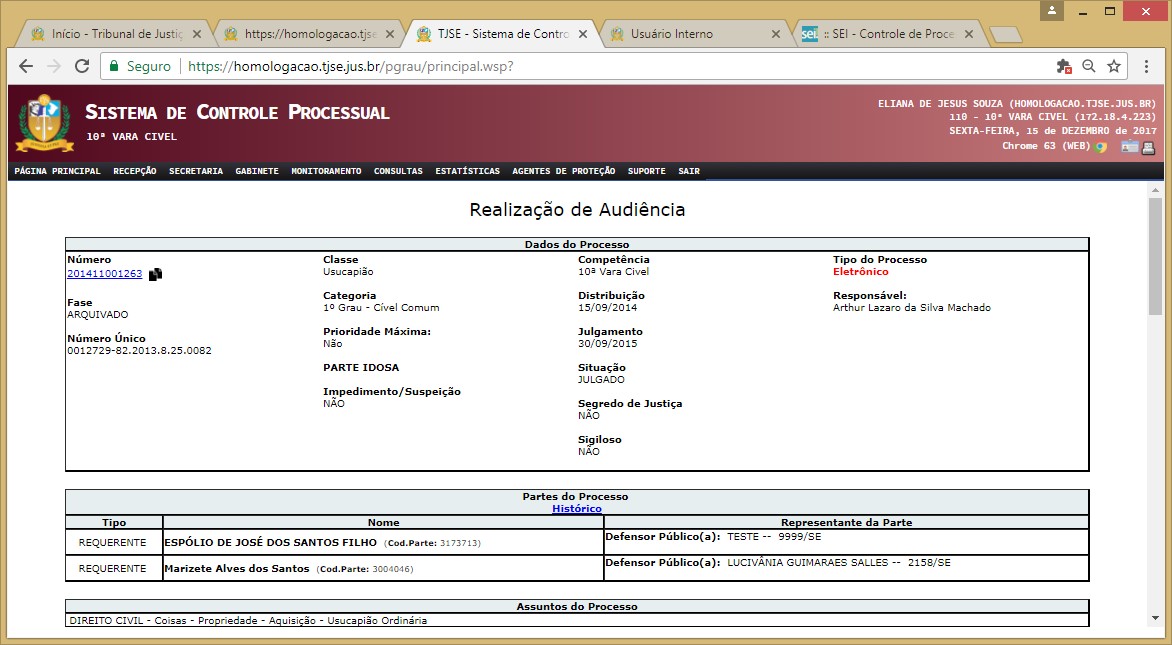Open the Secretaria menu
Screen dimensions: 1172x645
(196, 171)
